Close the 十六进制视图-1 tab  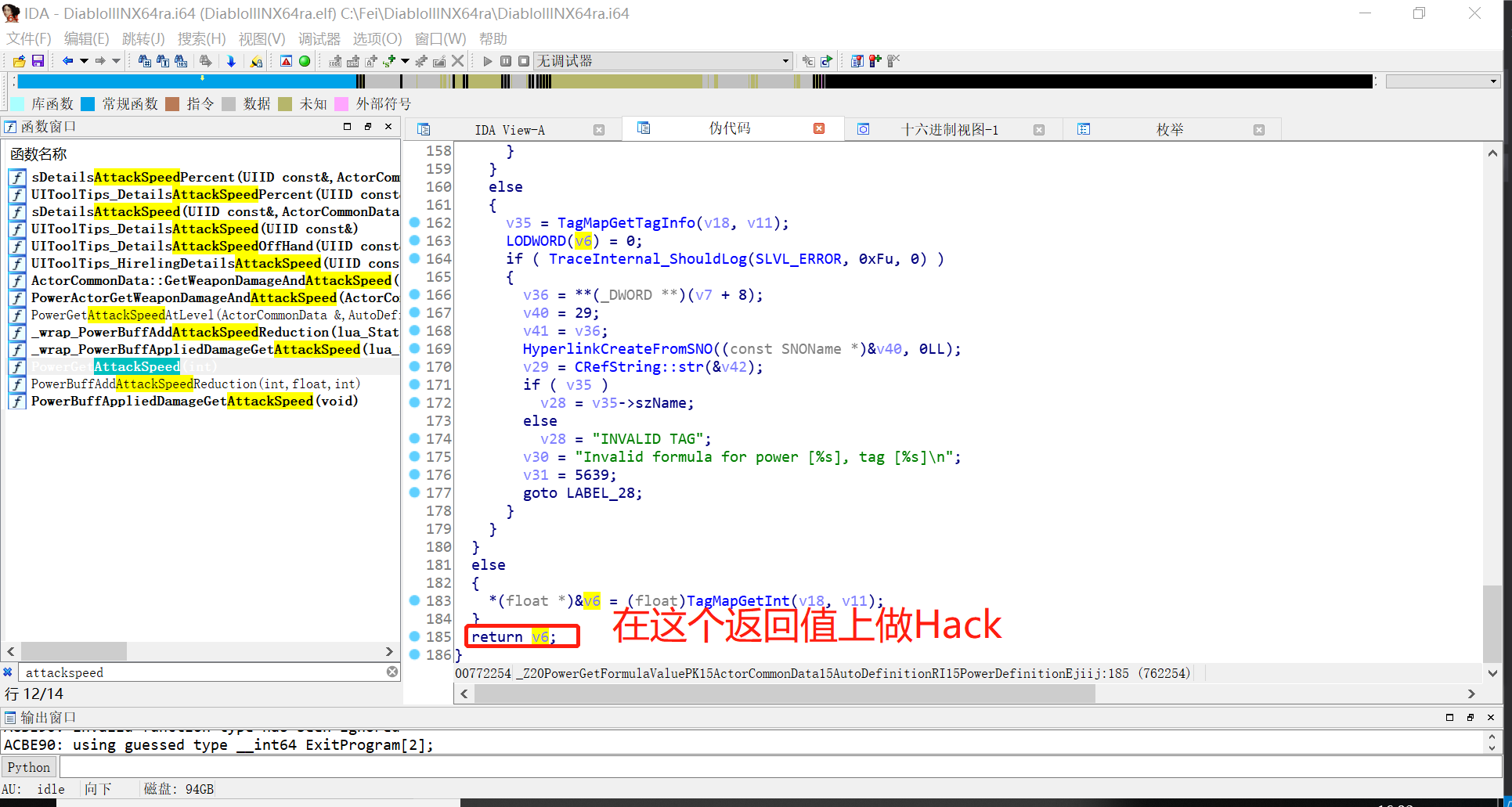[1039, 130]
